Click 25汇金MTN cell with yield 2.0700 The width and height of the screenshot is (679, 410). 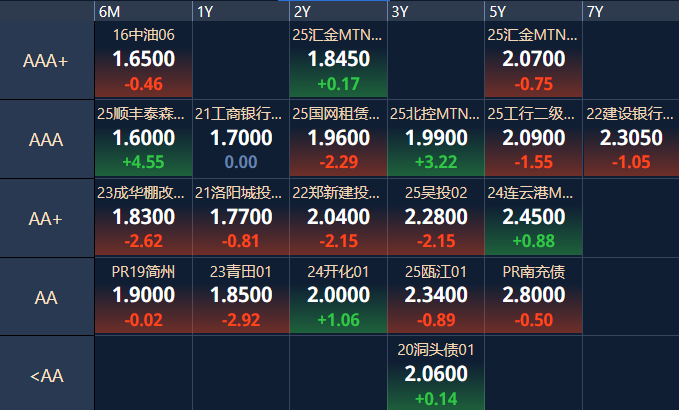[534, 60]
